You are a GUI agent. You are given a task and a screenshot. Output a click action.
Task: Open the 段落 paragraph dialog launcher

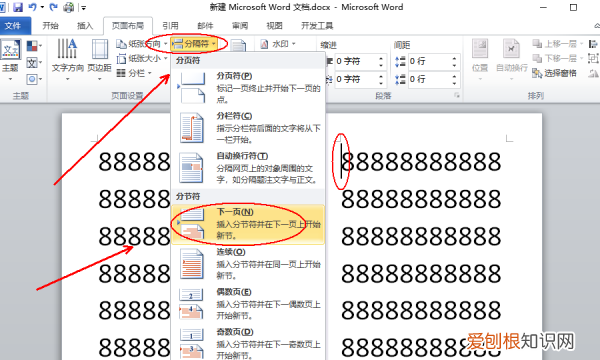tap(457, 96)
